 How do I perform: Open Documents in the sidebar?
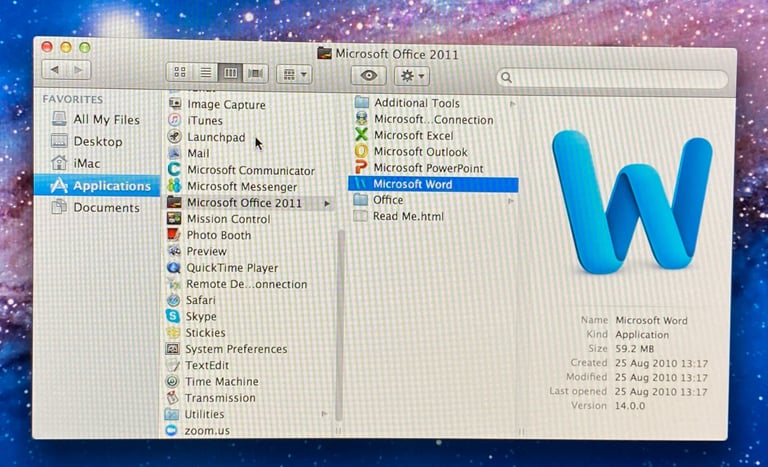click(x=96, y=207)
